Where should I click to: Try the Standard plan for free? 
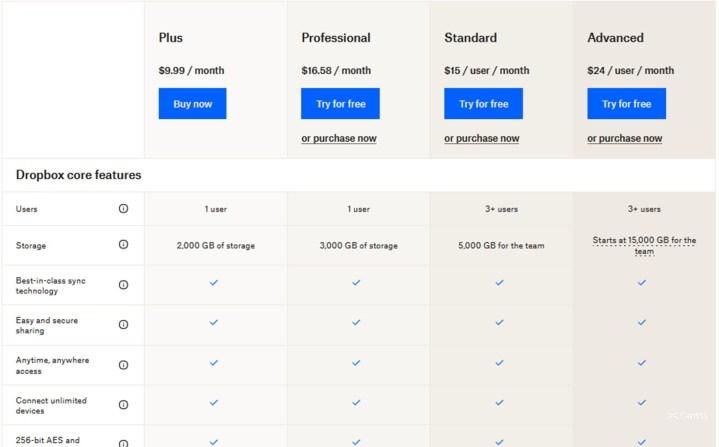click(x=483, y=104)
